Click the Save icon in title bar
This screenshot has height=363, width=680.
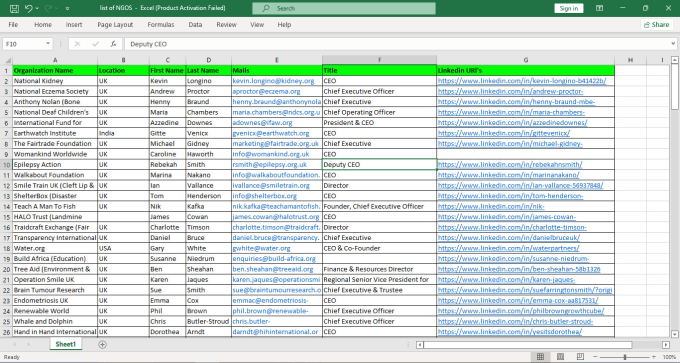pyautogui.click(x=14, y=8)
